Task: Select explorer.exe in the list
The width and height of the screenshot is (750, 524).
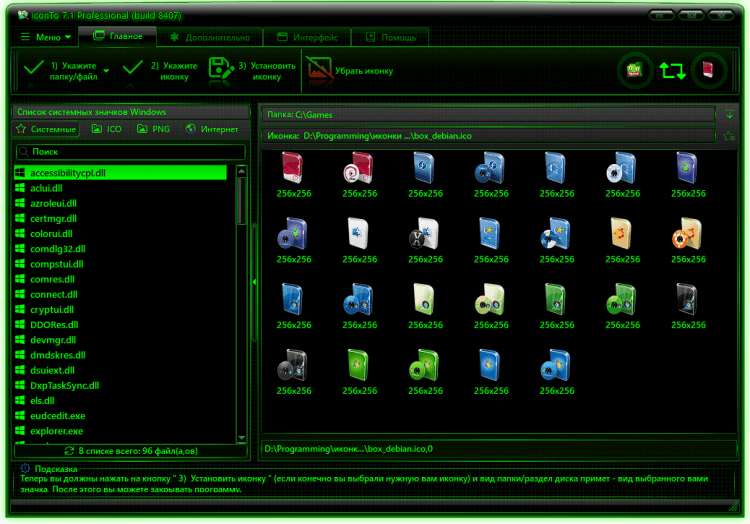Action: pos(121,431)
